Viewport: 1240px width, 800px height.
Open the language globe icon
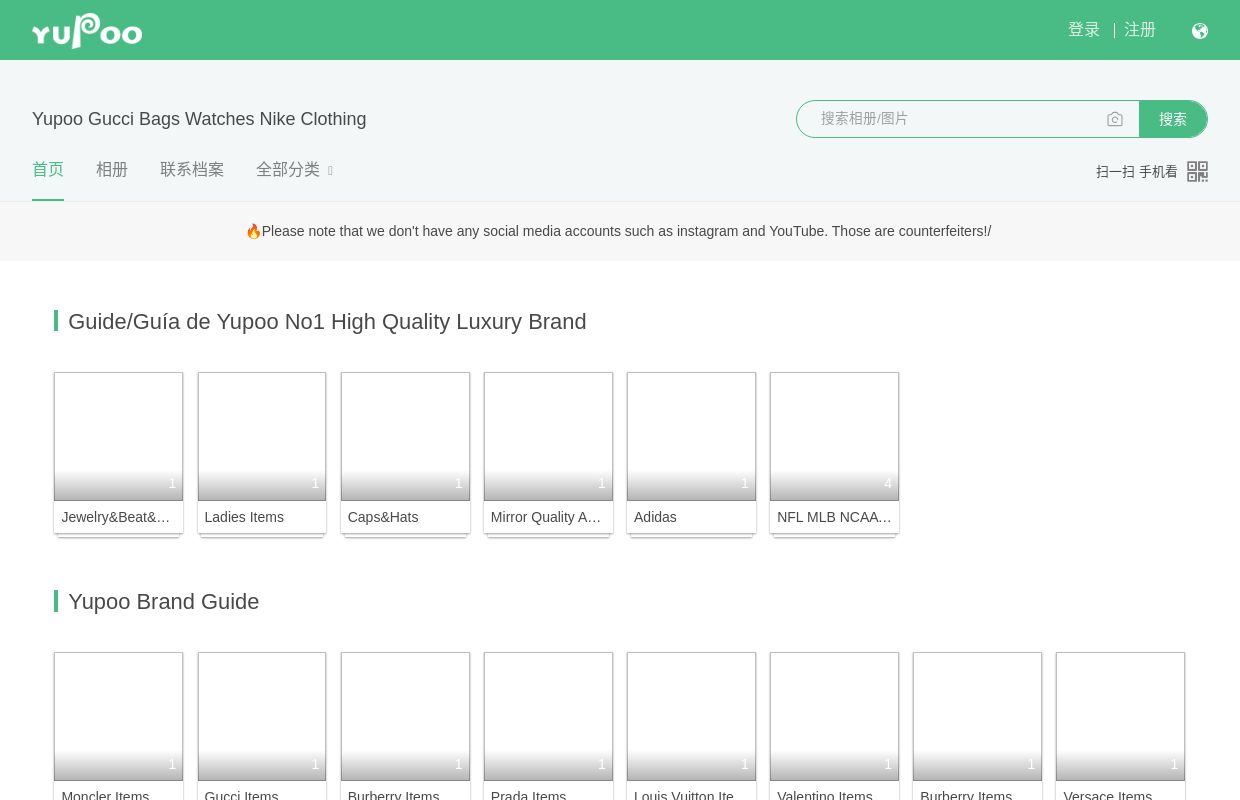[1200, 31]
